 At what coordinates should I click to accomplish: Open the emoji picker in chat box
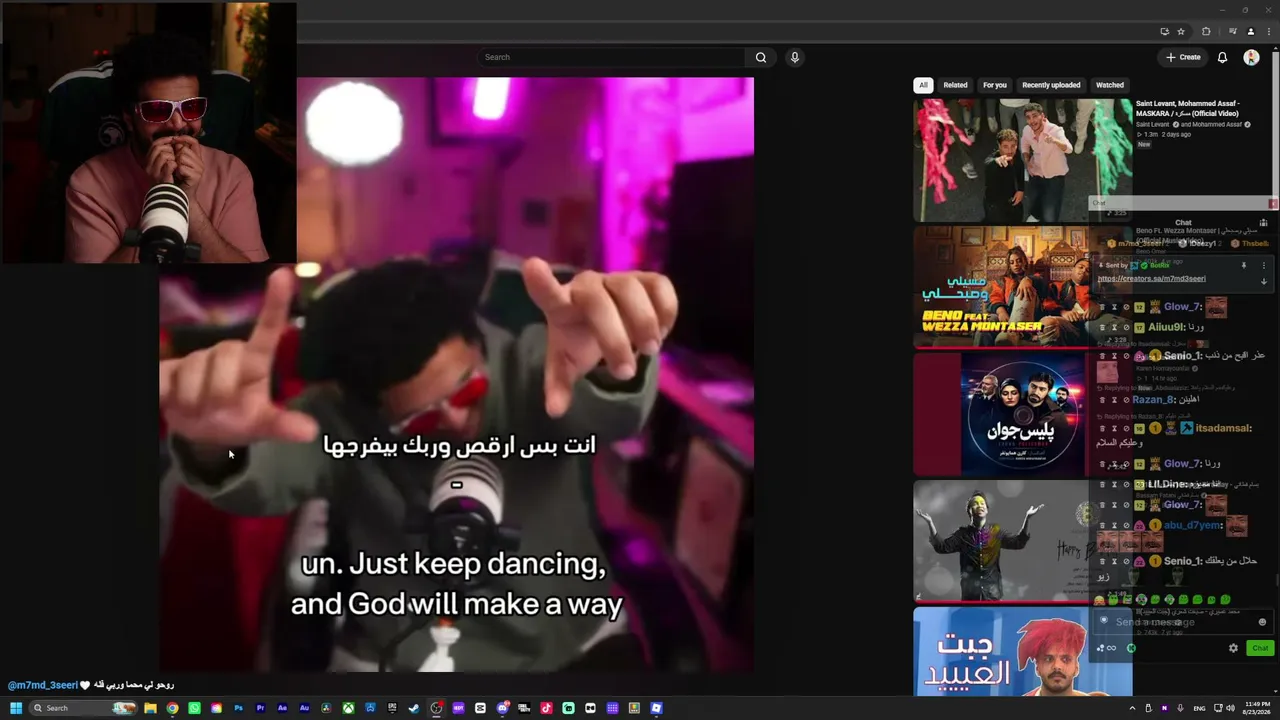(1262, 622)
